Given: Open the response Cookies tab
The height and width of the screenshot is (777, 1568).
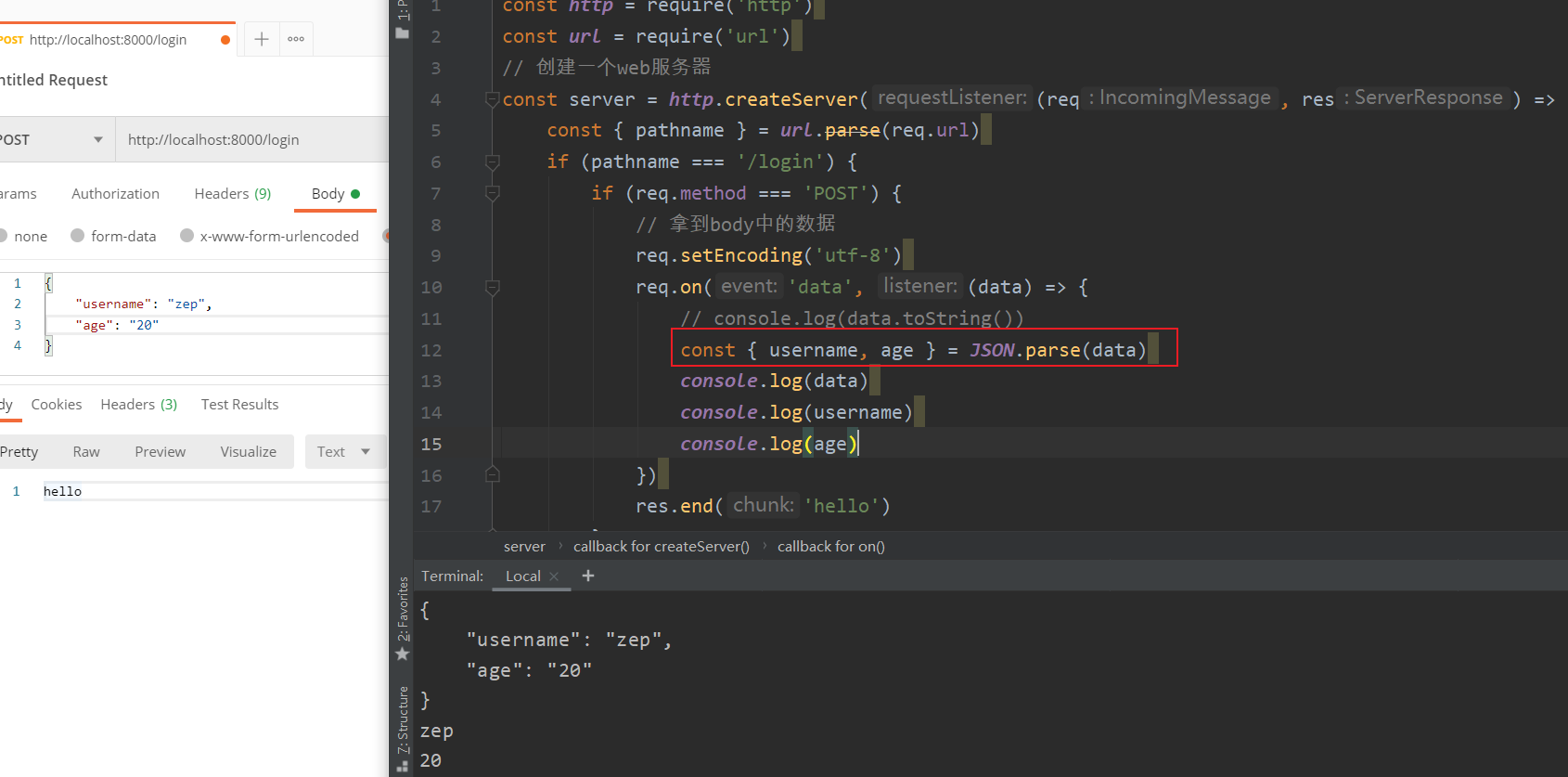Looking at the screenshot, I should point(57,404).
